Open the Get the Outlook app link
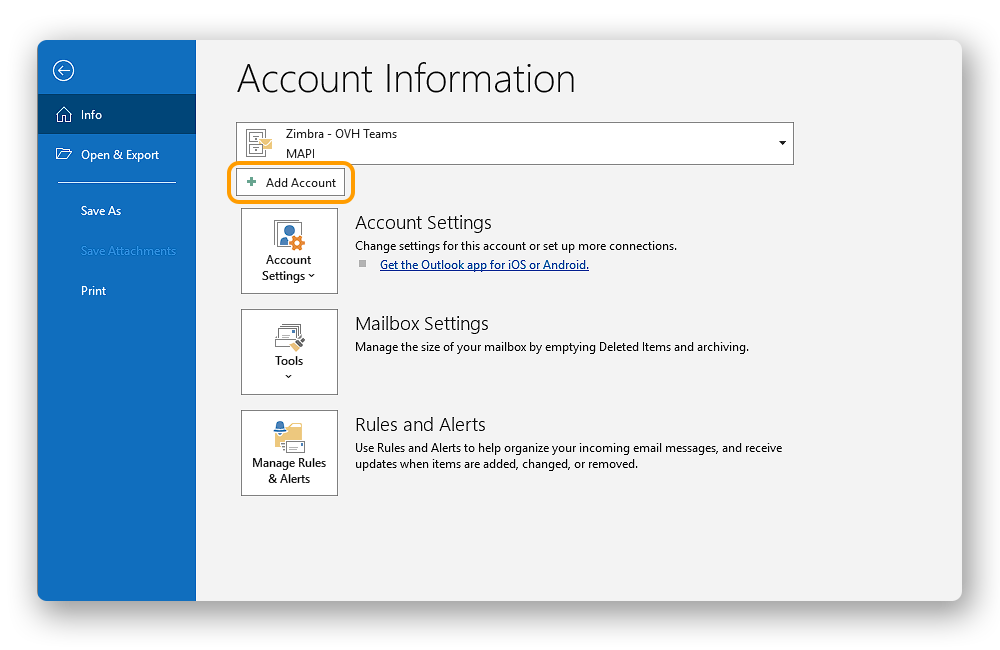1000x650 pixels. pos(484,265)
